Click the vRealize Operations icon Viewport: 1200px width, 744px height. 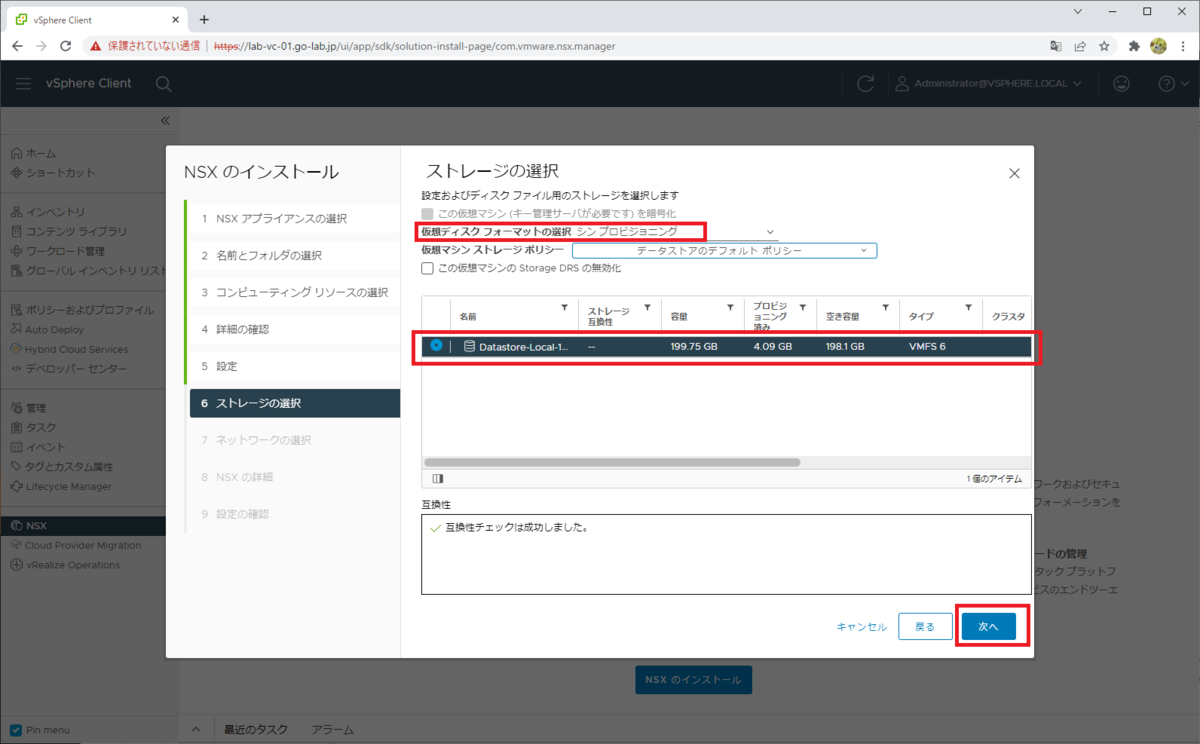pyautogui.click(x=17, y=565)
